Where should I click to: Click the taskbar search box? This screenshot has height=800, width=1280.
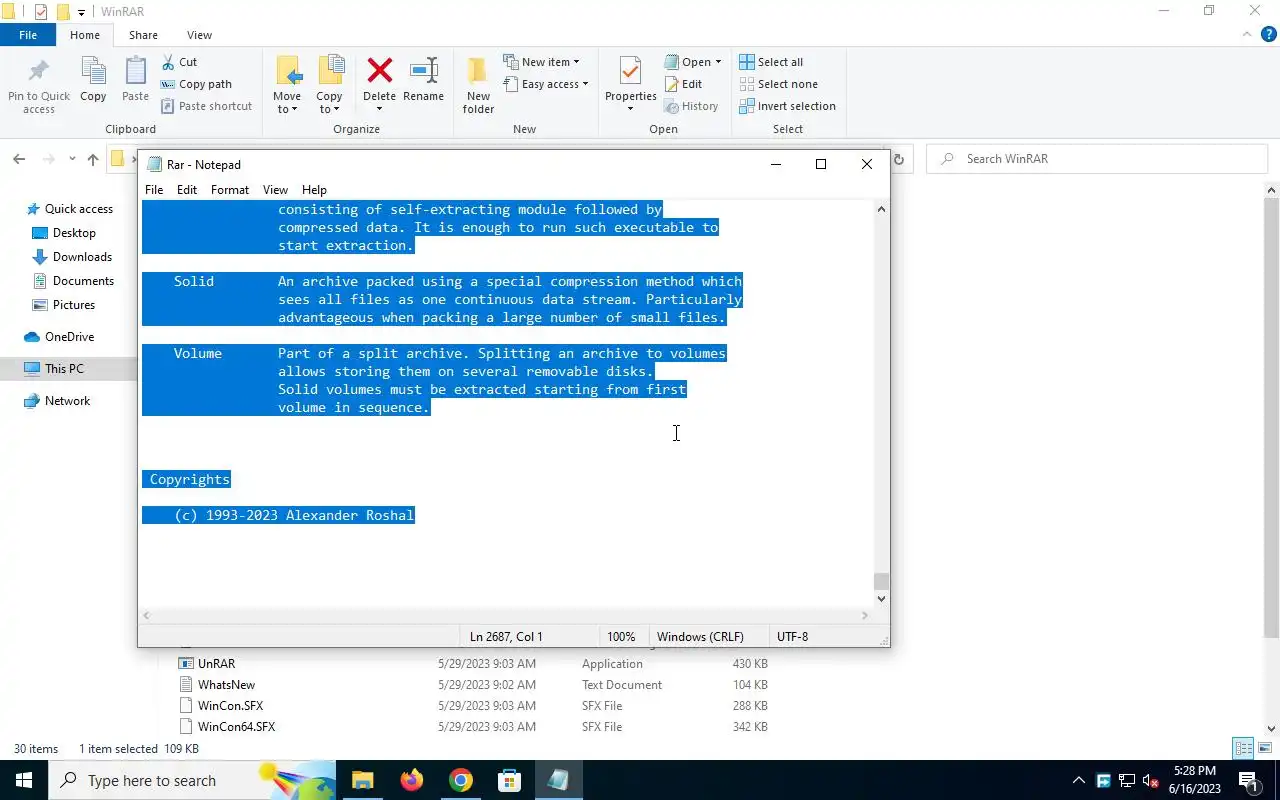(x=192, y=780)
